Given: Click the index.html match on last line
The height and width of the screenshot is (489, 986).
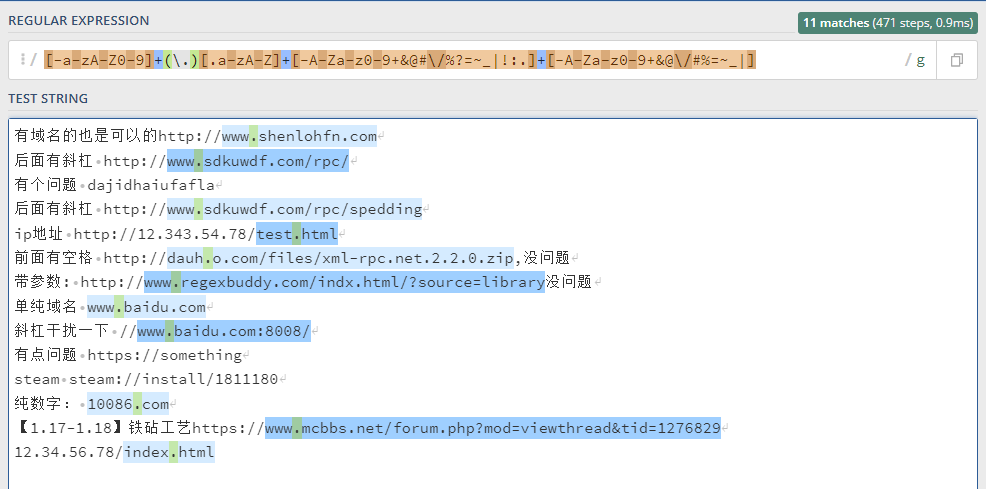Looking at the screenshot, I should (x=168, y=452).
